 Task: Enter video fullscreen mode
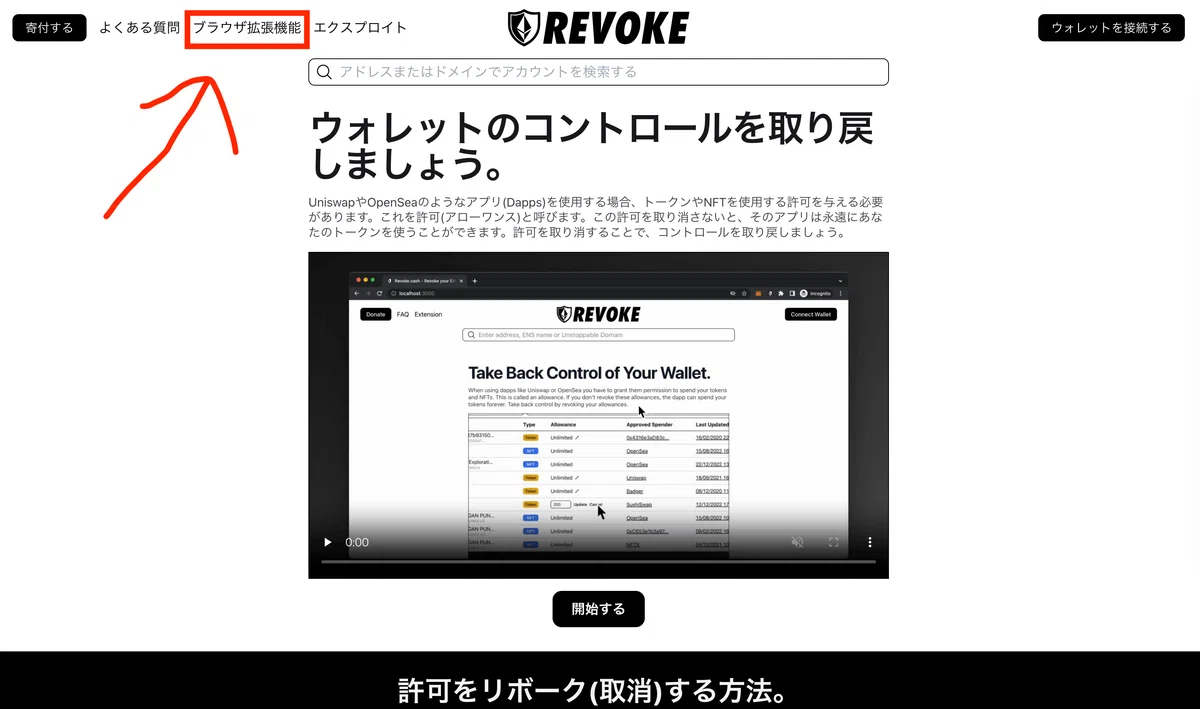[x=833, y=542]
